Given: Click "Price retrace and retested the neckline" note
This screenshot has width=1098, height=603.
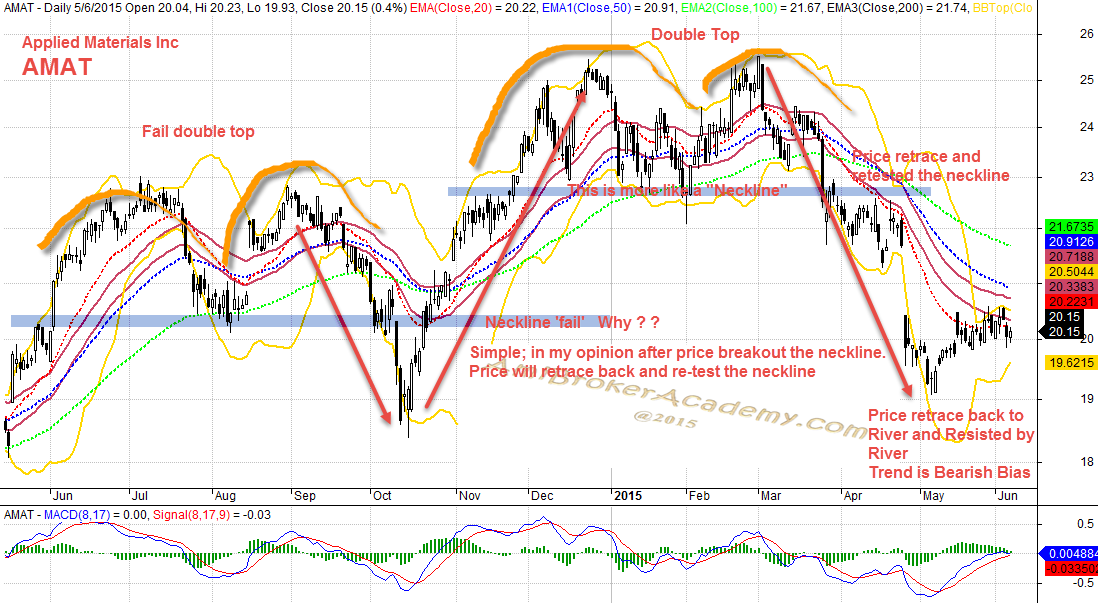Looking at the screenshot, I should pos(931,166).
